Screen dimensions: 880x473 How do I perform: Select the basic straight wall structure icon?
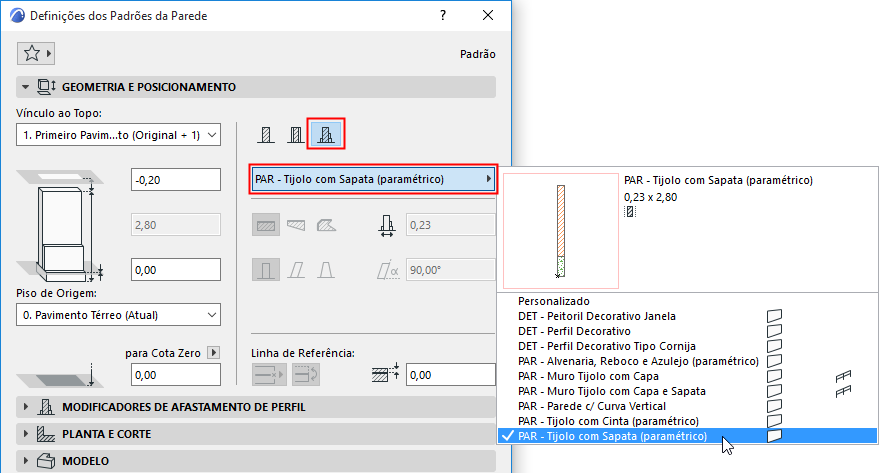[x=266, y=135]
